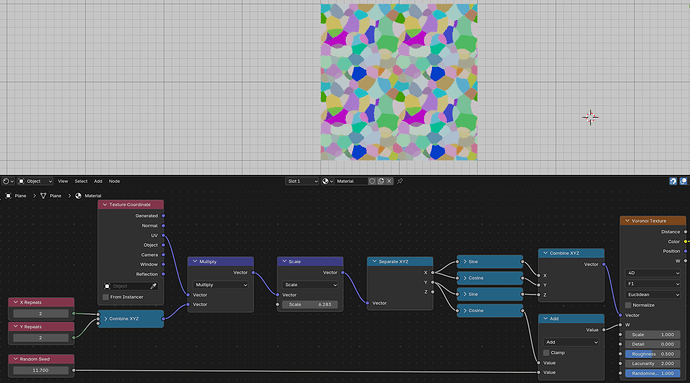690x383 pixels.
Task: Click the Multiply node Vector output socket
Action: point(253,273)
